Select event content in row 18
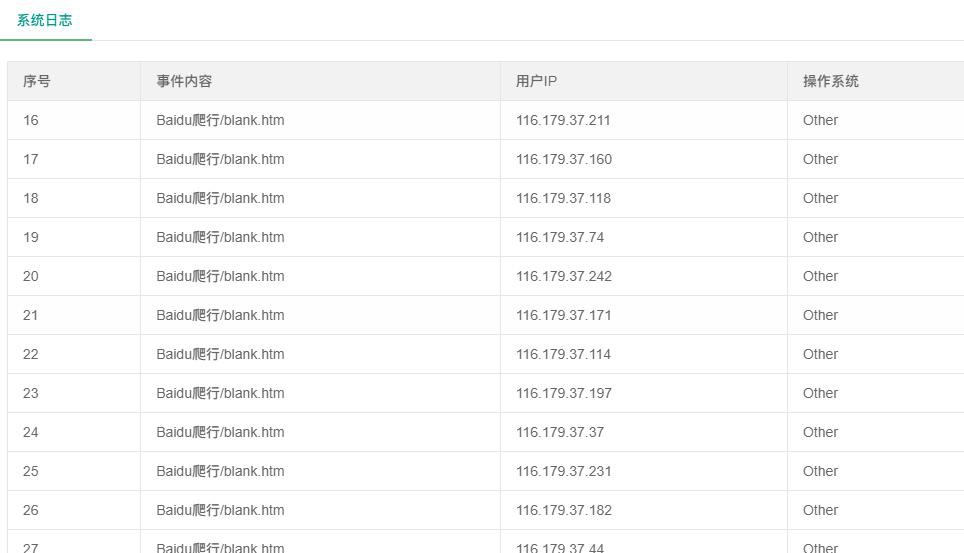This screenshot has height=553, width=964. tap(220, 198)
